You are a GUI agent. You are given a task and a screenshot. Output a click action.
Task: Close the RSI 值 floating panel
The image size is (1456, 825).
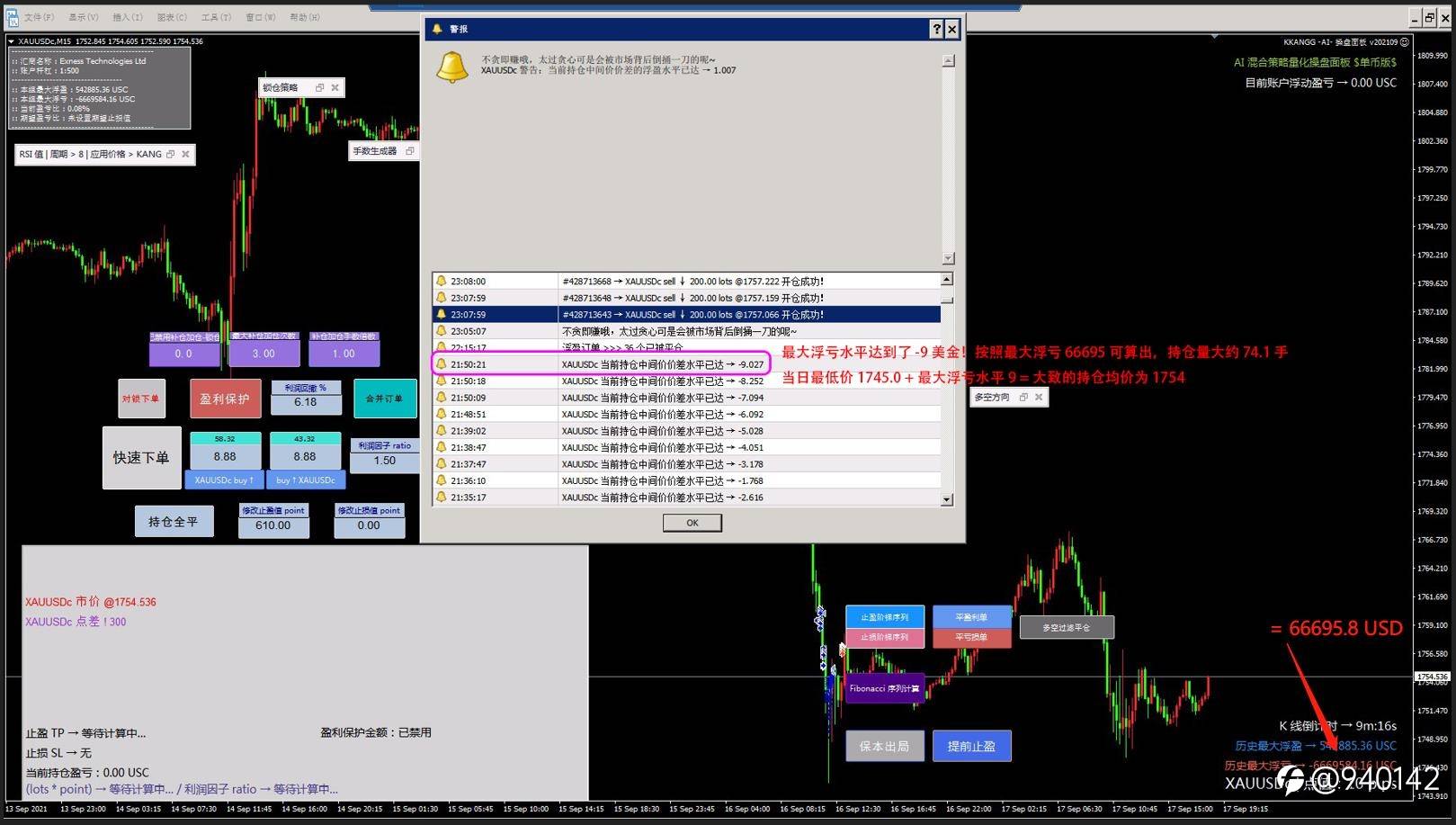click(185, 154)
